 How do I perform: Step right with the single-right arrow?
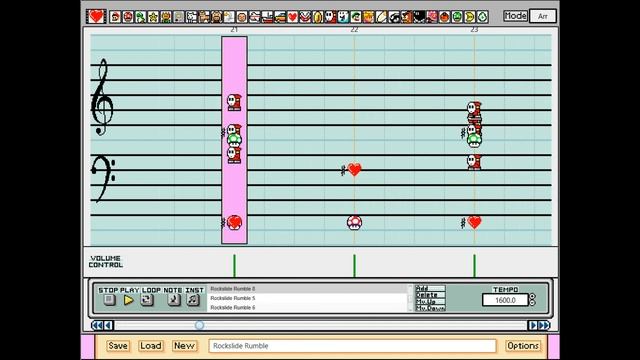[x=533, y=325]
